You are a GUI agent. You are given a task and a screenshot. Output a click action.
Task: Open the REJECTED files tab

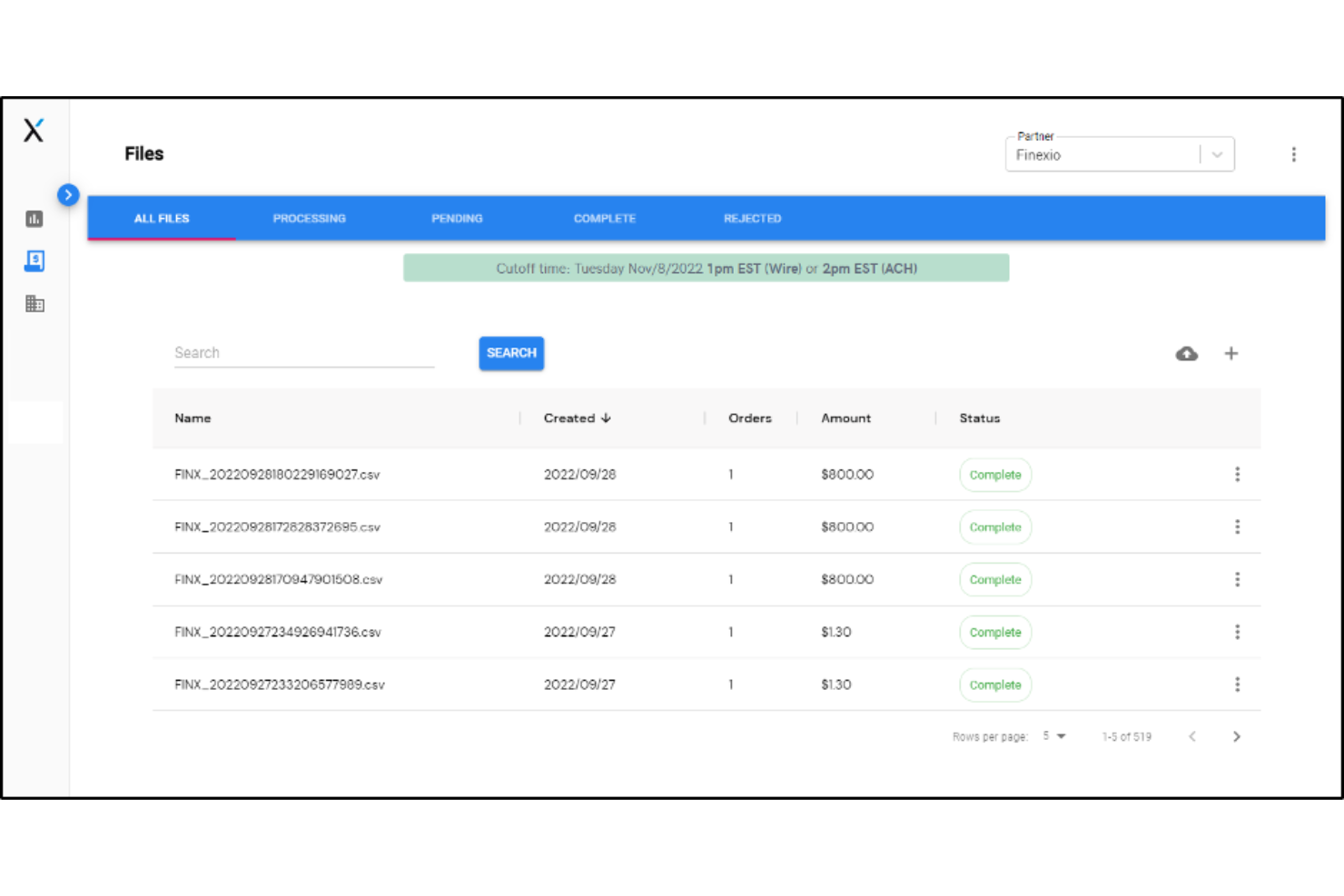point(752,218)
